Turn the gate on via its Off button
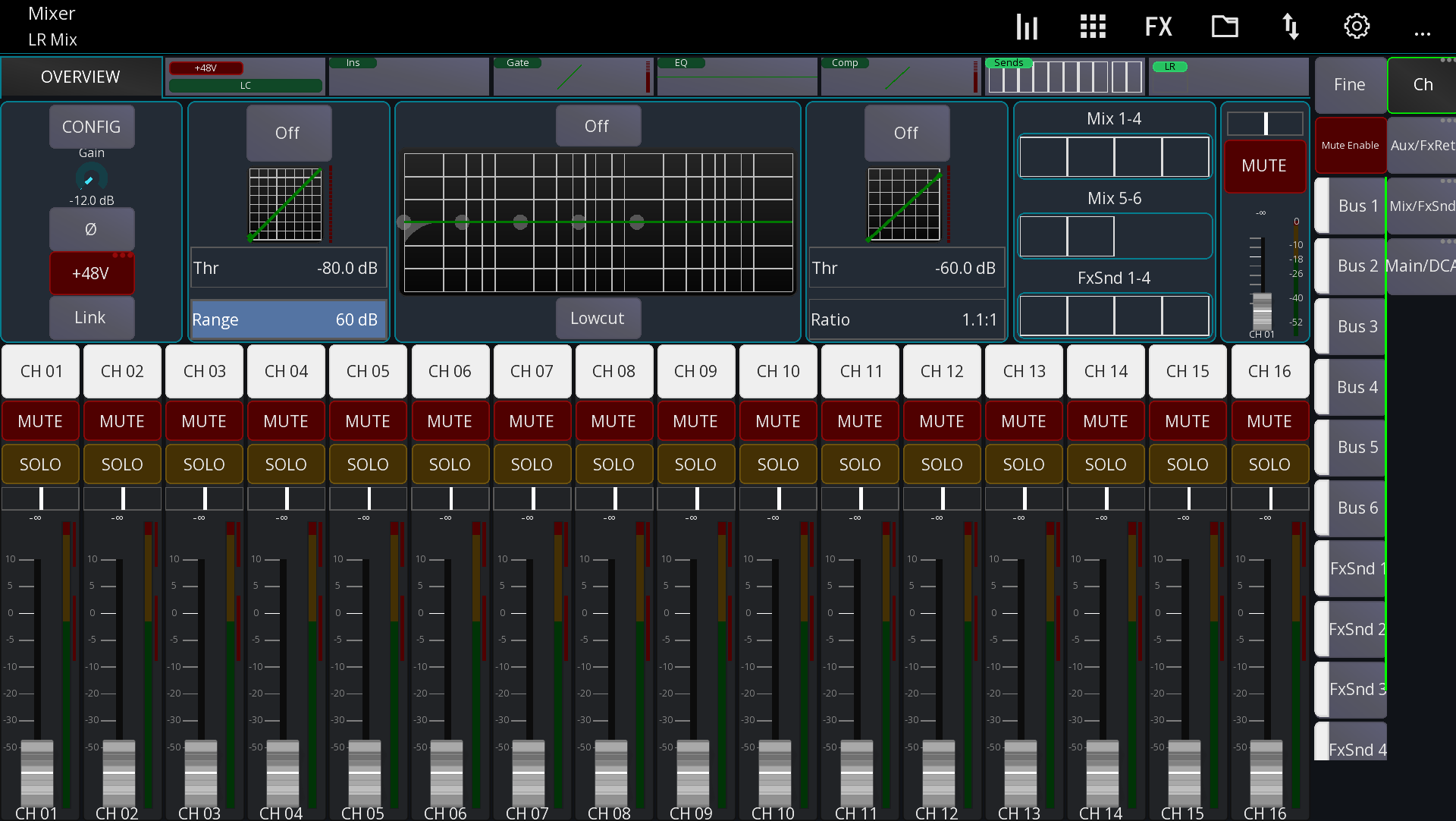This screenshot has height=821, width=1456. click(289, 133)
